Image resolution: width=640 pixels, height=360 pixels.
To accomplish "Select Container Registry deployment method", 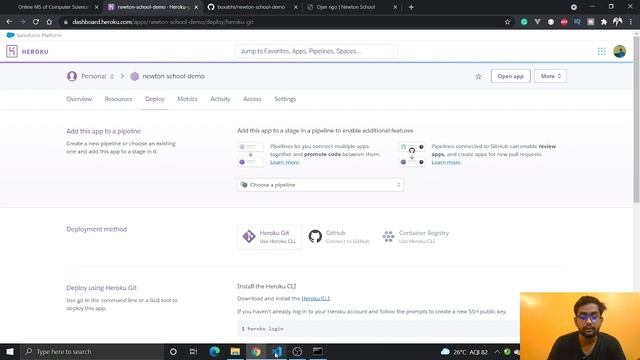I will (416, 237).
